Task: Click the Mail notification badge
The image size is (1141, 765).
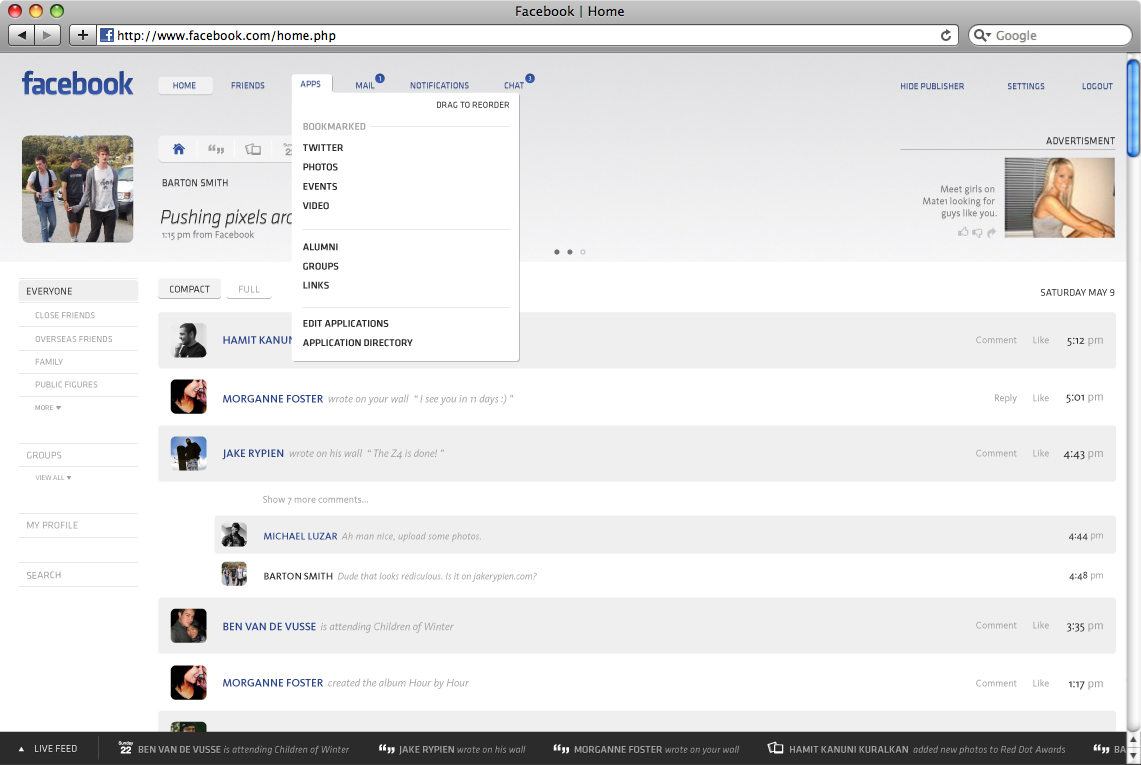Action: click(380, 78)
